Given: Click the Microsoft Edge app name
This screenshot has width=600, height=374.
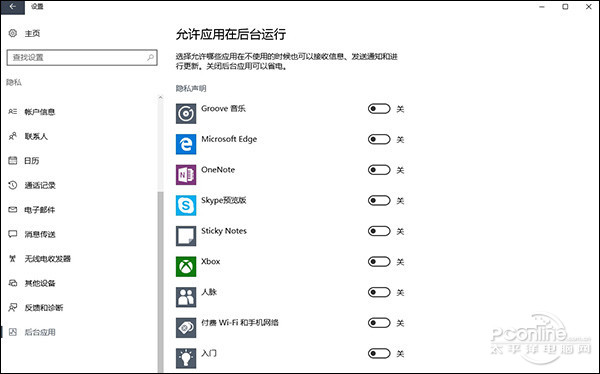Looking at the screenshot, I should (229, 139).
